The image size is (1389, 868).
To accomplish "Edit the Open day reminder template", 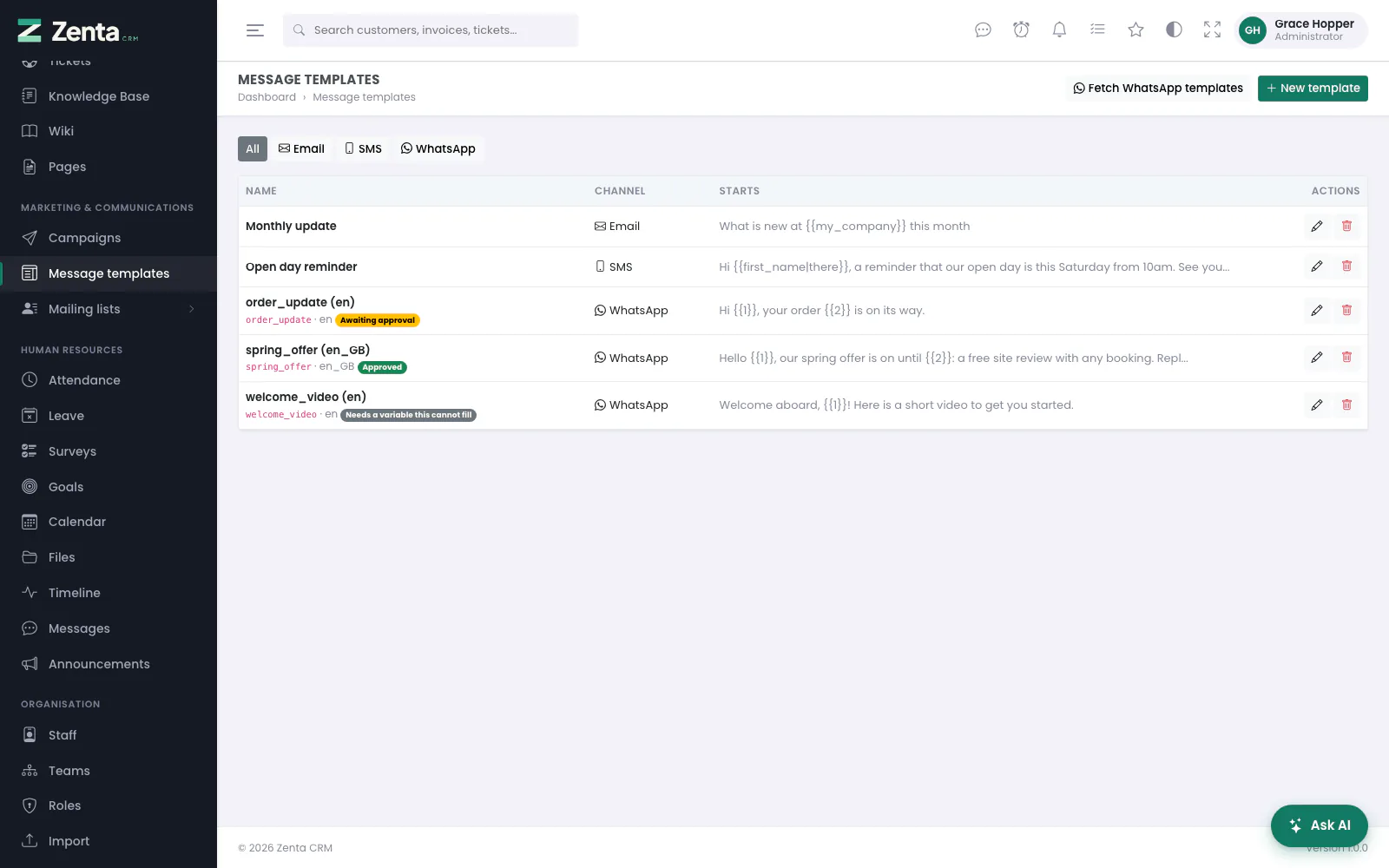I will tap(1317, 266).
